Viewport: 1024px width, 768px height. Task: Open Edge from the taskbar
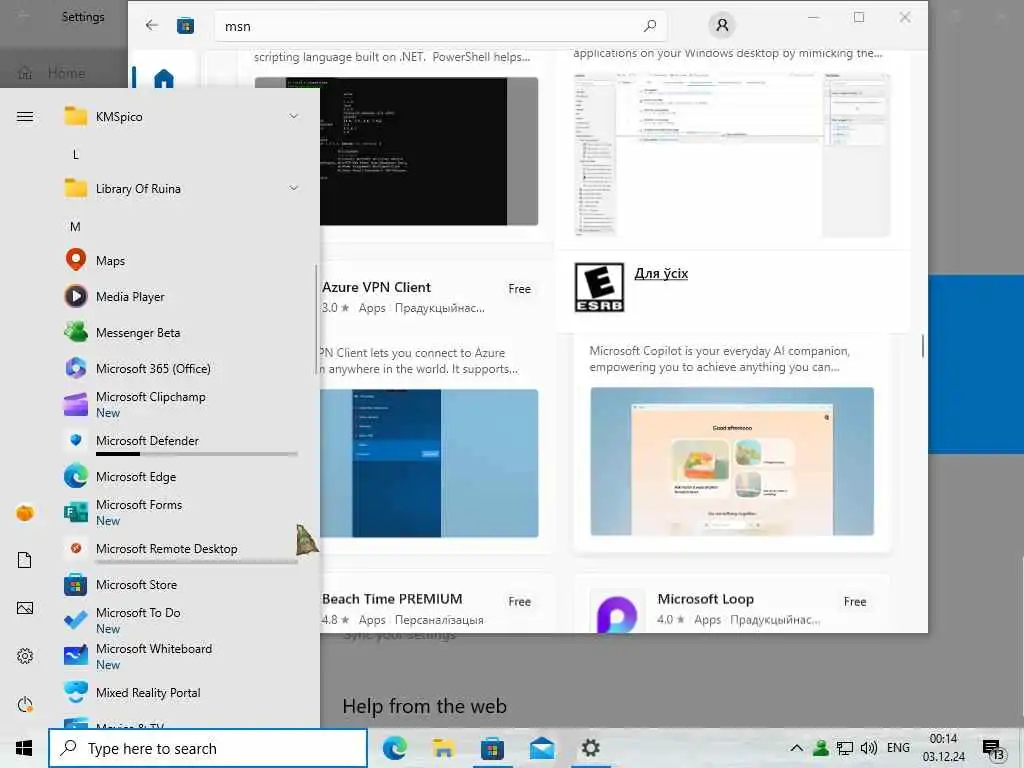[x=394, y=748]
